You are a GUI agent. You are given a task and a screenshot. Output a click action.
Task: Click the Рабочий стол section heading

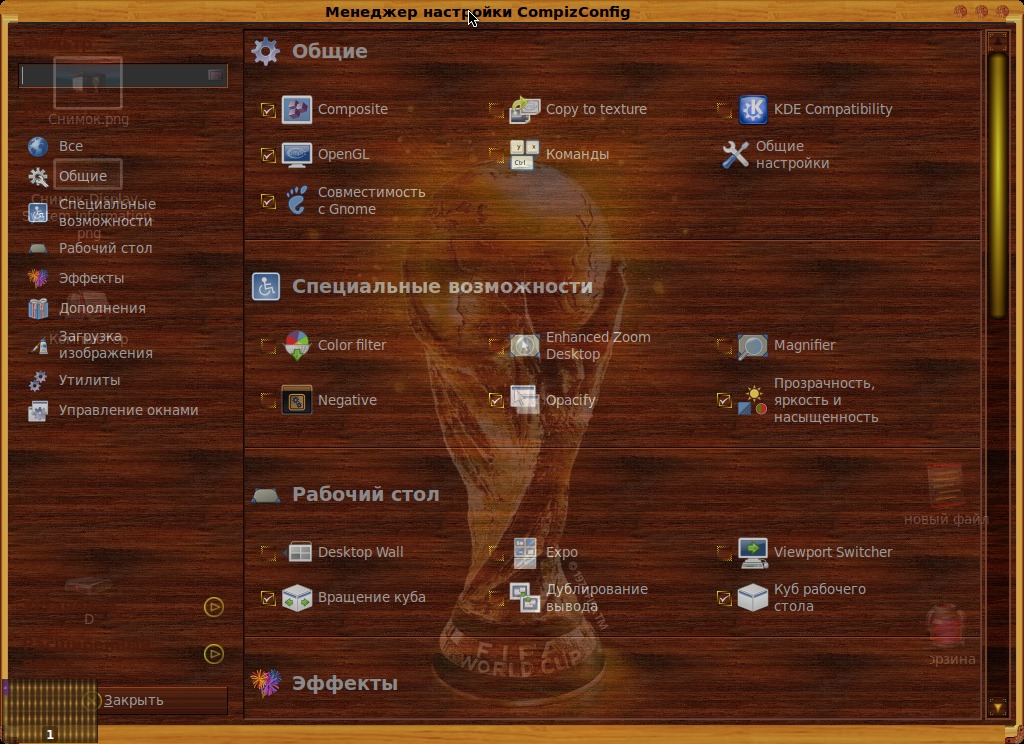pos(366,494)
